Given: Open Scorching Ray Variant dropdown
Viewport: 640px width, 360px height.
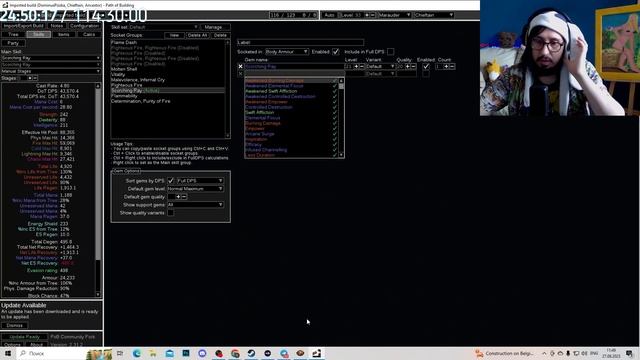Looking at the screenshot, I should pyautogui.click(x=380, y=66).
